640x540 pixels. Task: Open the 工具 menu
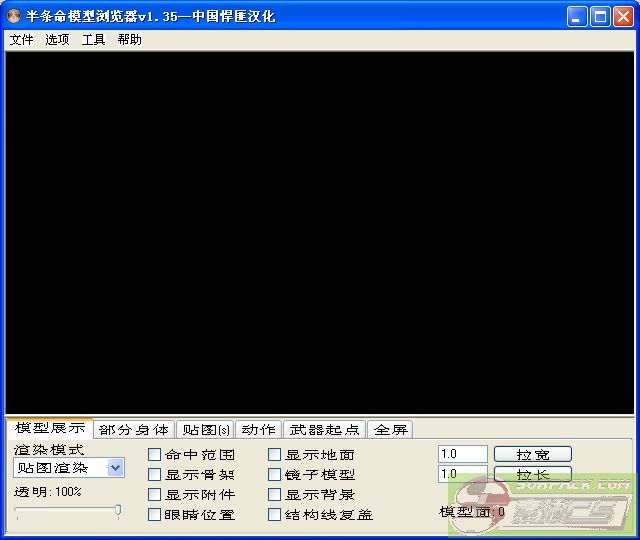93,40
